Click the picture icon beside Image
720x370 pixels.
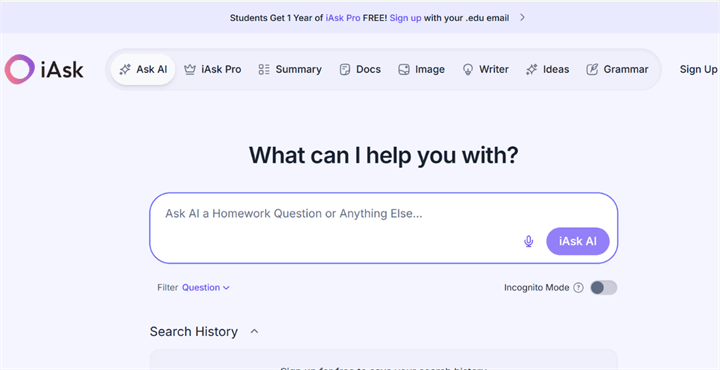404,70
